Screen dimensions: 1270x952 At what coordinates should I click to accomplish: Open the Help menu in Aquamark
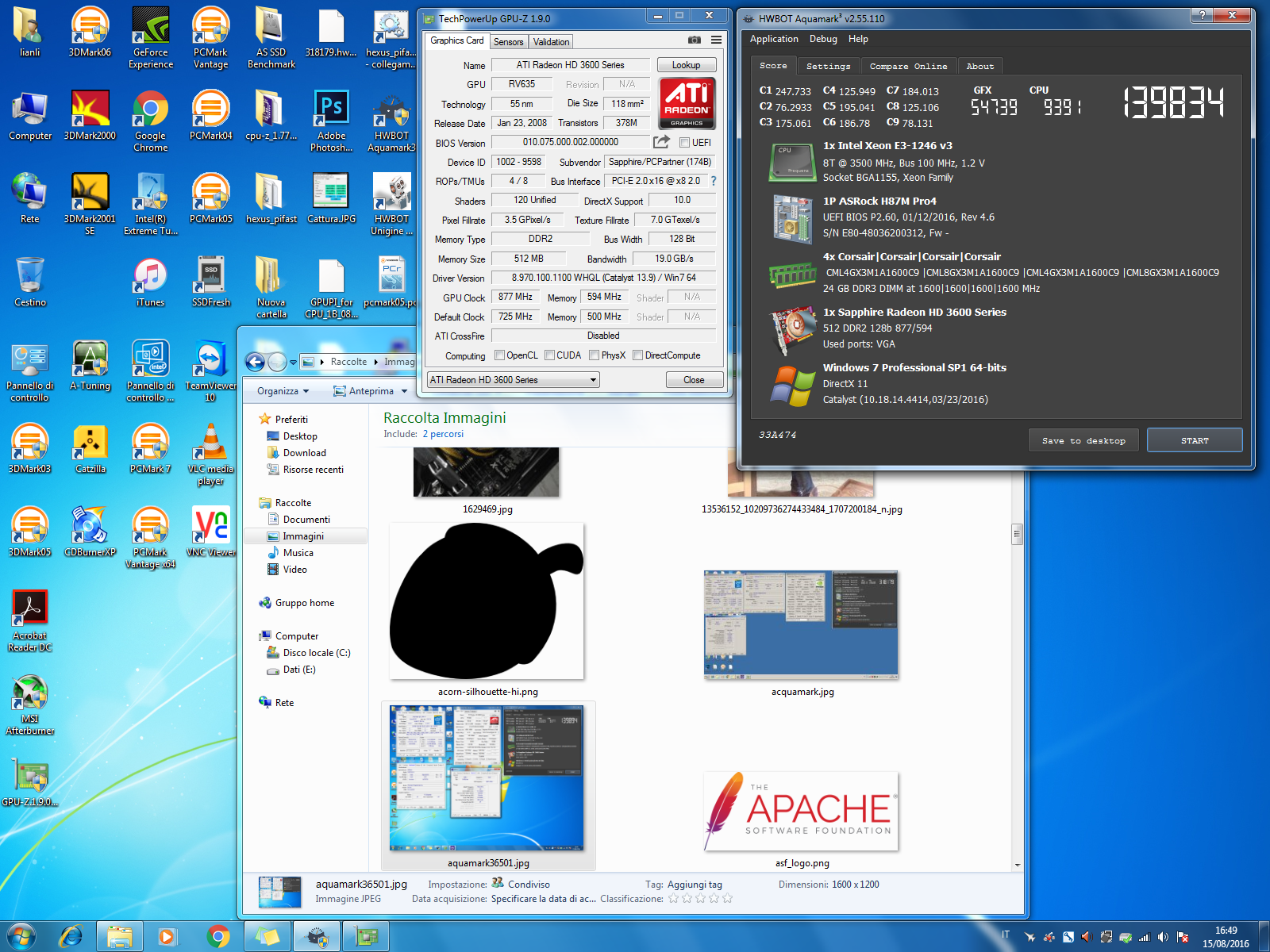858,39
